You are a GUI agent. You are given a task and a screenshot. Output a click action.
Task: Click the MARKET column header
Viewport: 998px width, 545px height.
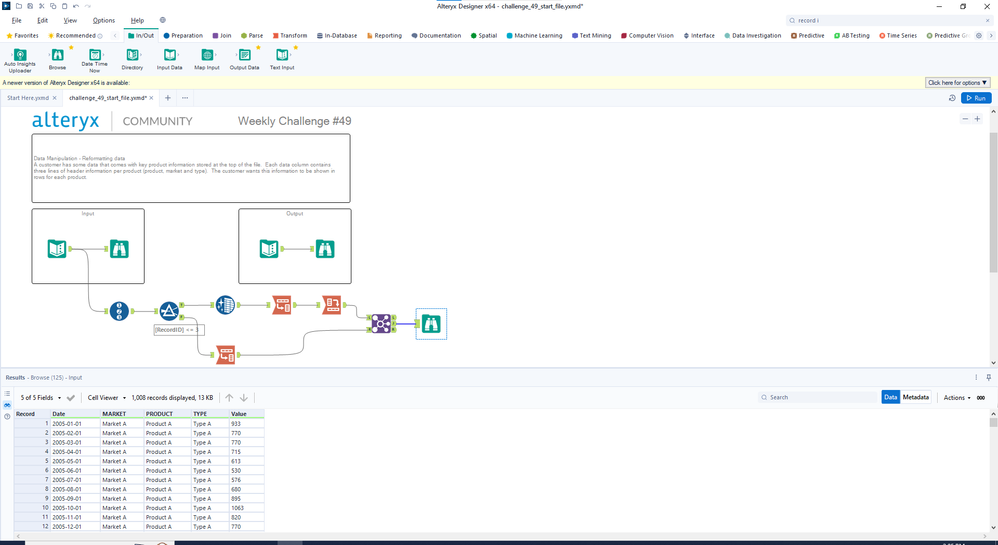122,414
